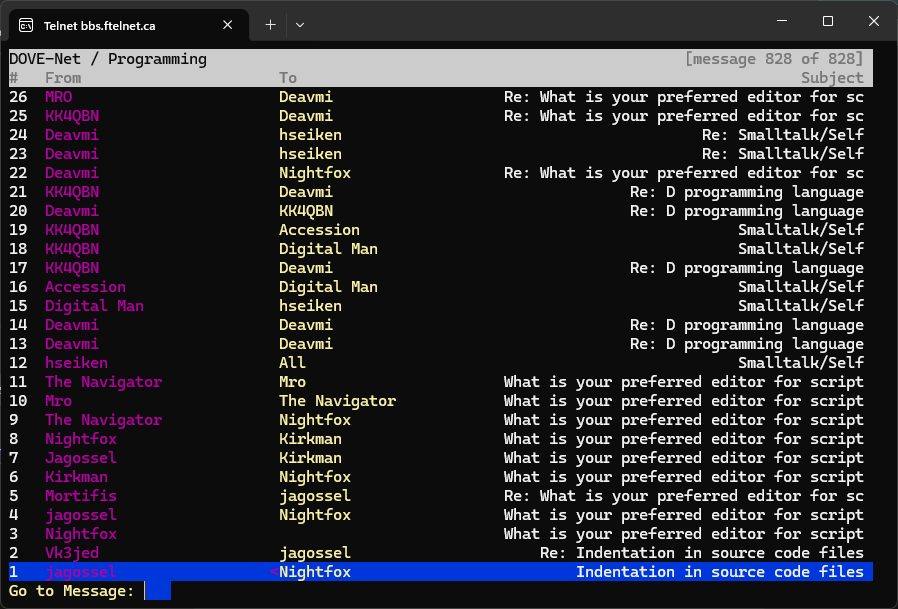
Task: Click the '[message 828 of 828]' counter
Action: (774, 59)
